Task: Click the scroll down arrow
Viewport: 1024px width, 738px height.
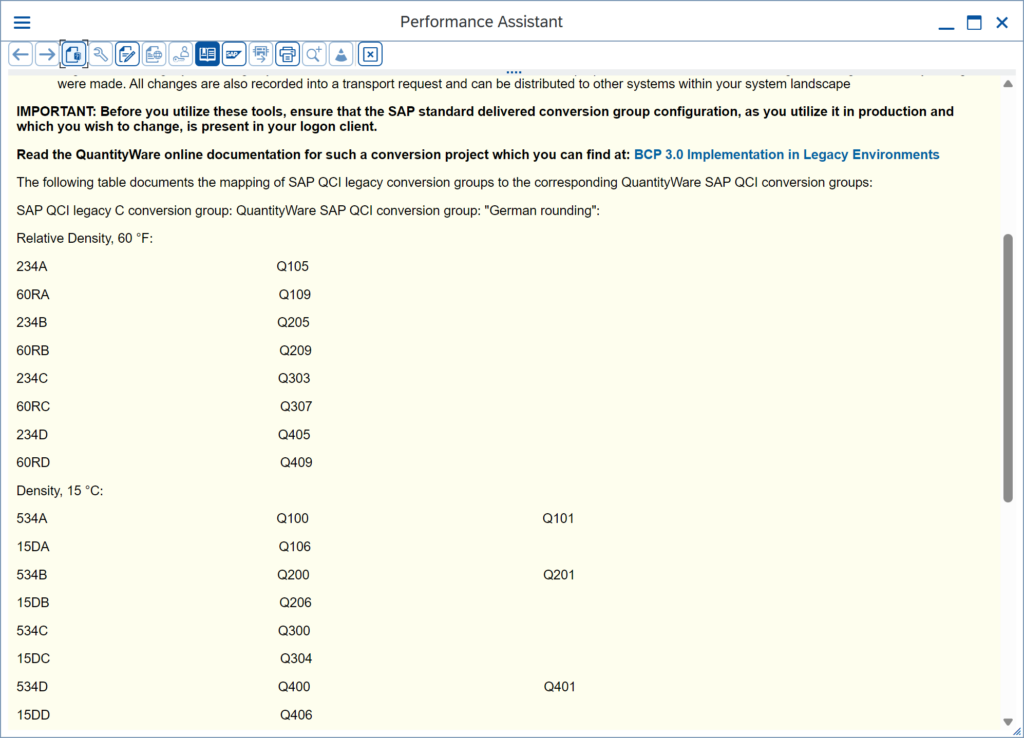Action: pyautogui.click(x=1008, y=722)
